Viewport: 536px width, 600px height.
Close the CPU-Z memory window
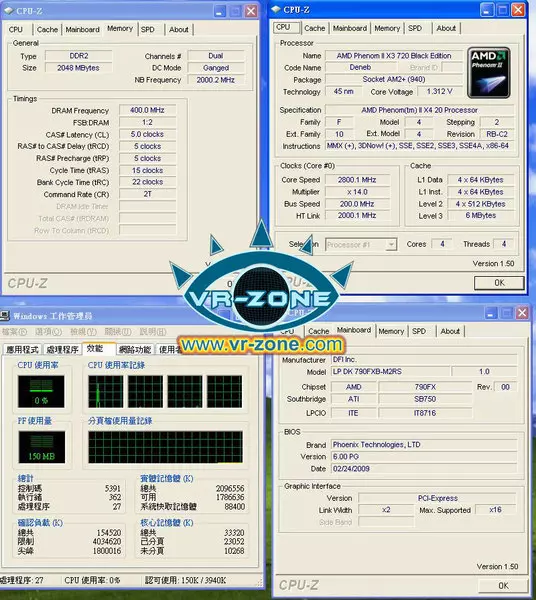pyautogui.click(x=251, y=11)
